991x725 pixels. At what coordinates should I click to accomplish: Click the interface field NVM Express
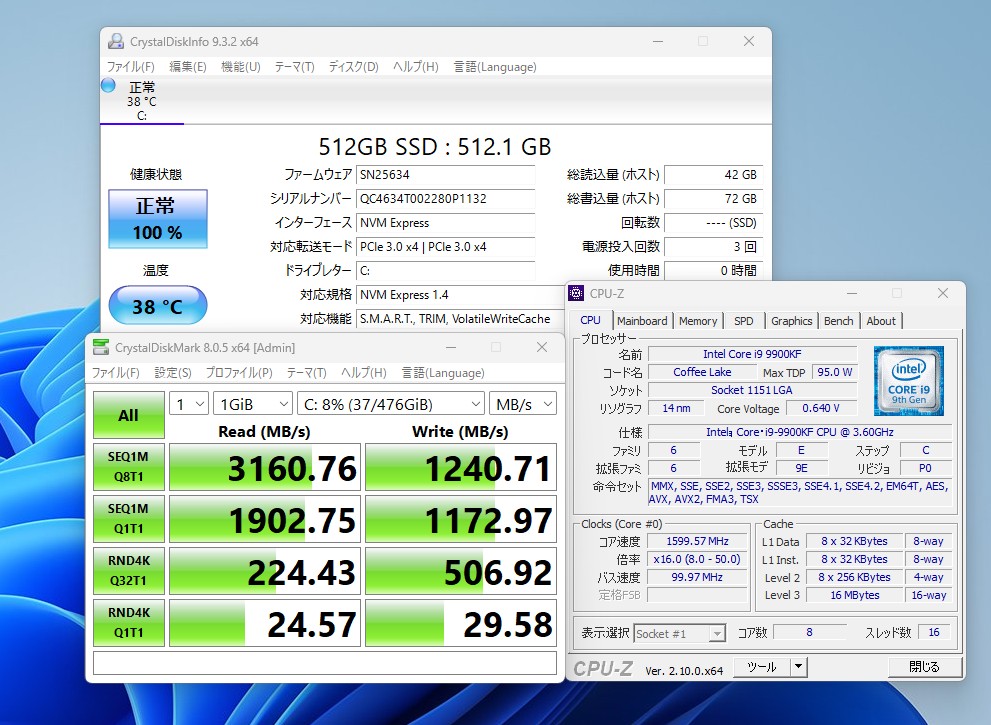(x=446, y=222)
